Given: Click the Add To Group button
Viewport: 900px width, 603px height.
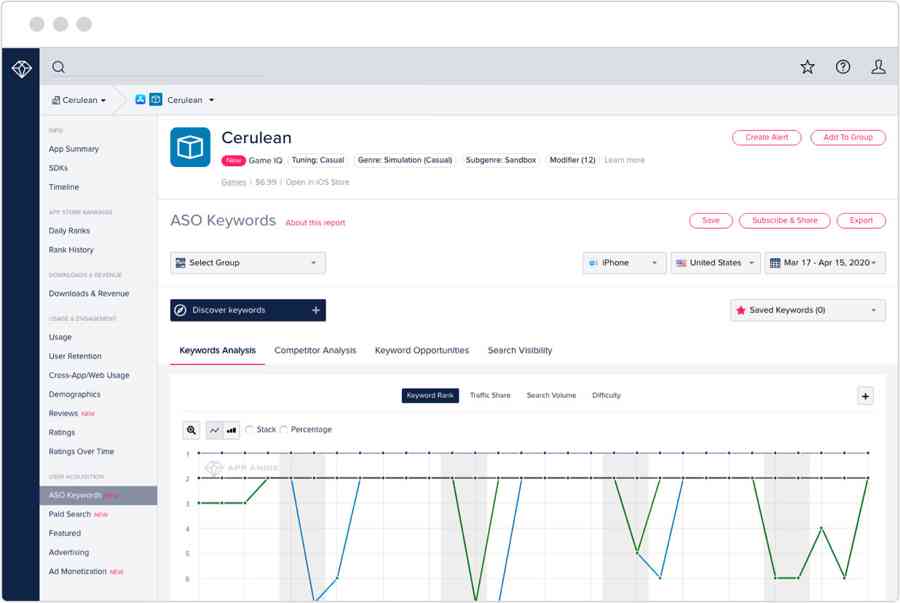Looking at the screenshot, I should click(x=848, y=138).
